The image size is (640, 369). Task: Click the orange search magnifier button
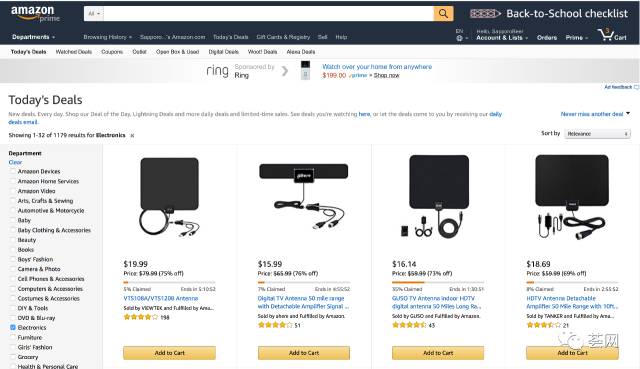click(x=443, y=13)
